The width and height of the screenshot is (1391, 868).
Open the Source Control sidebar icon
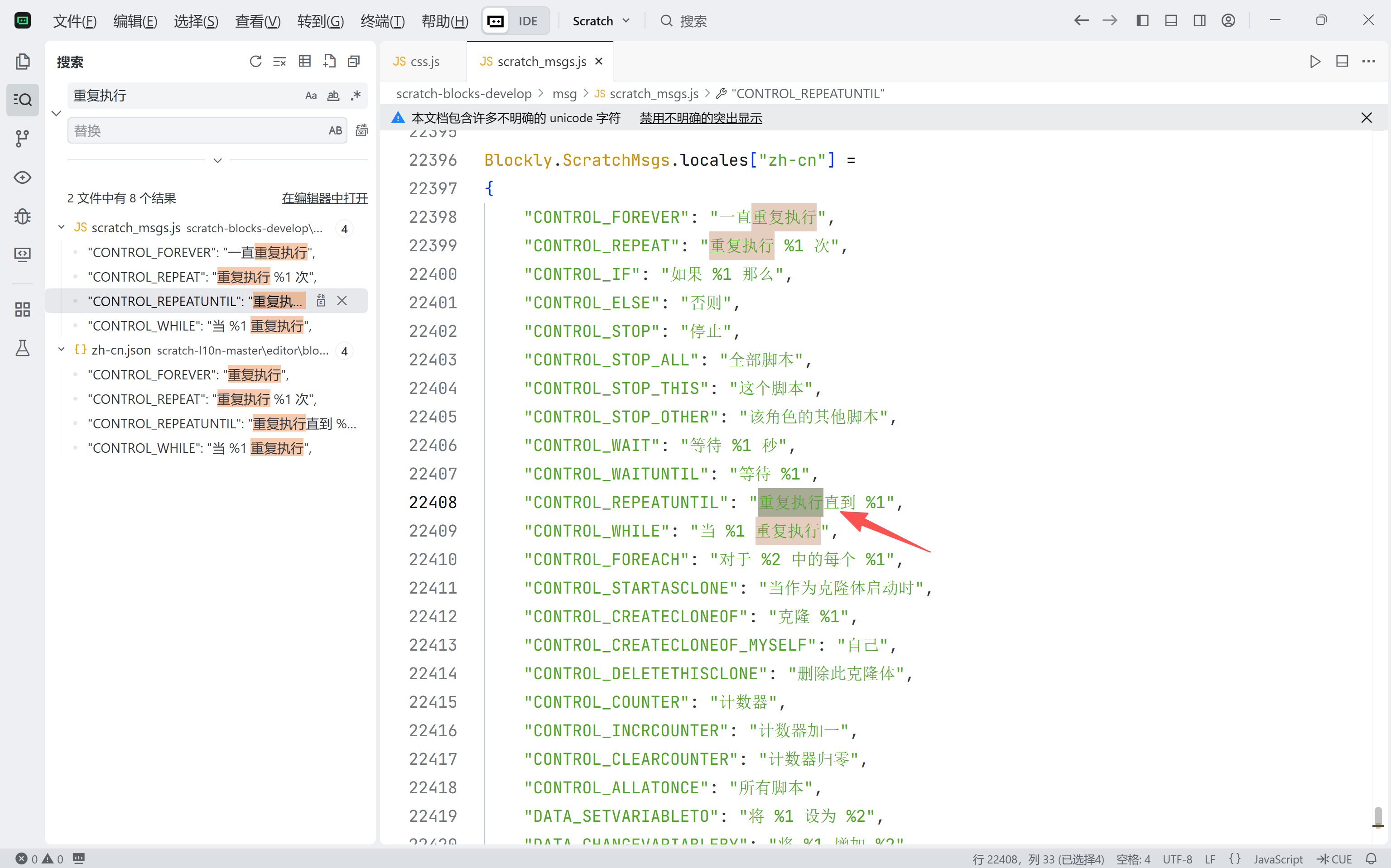22,139
